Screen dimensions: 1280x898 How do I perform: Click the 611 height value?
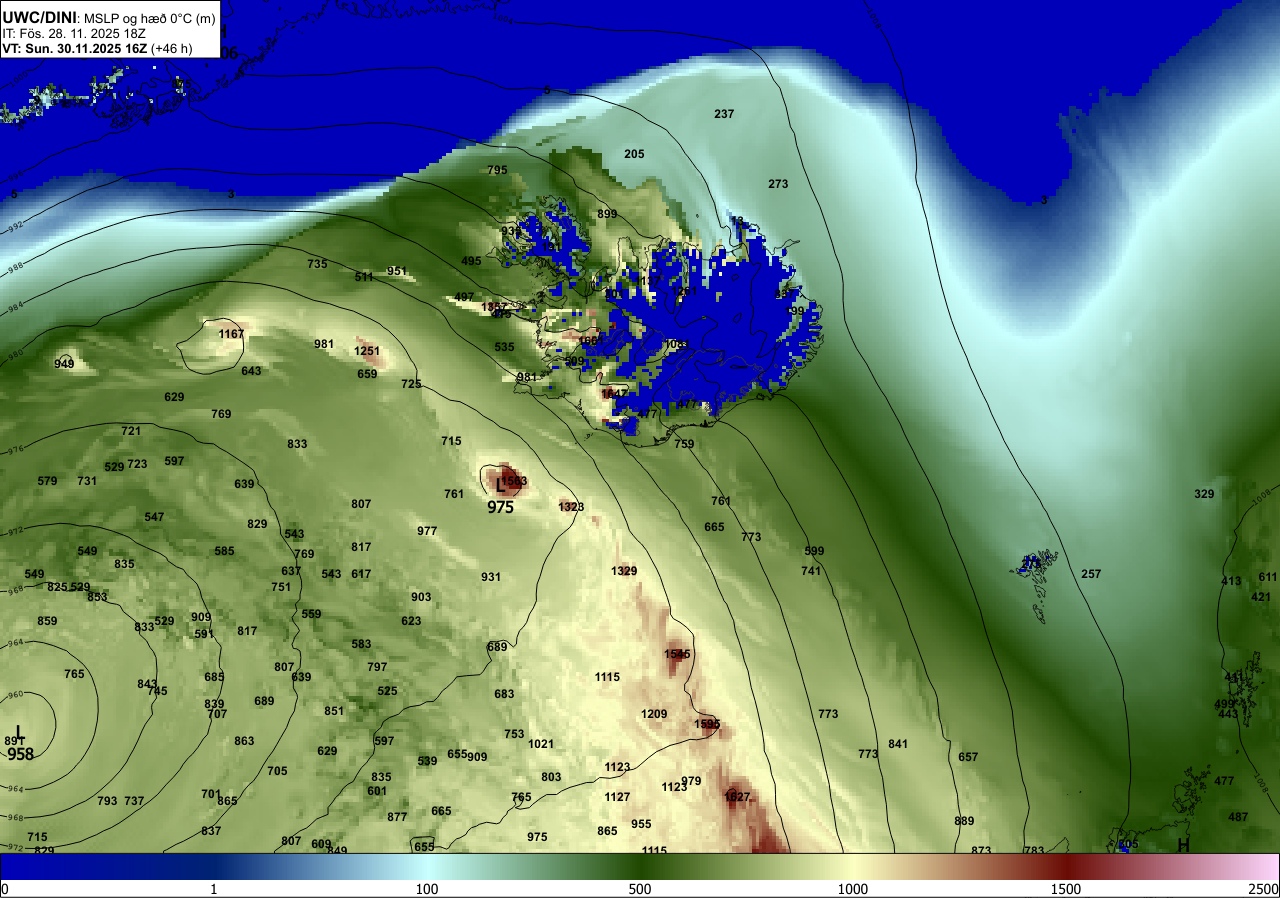pos(1268,577)
